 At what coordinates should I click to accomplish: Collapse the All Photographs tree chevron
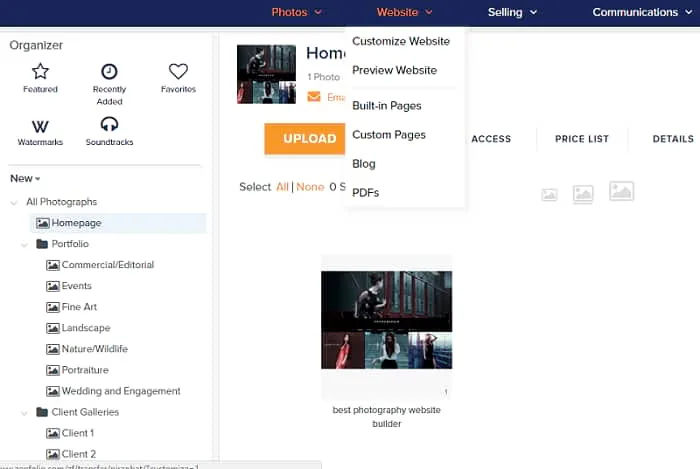tap(14, 203)
